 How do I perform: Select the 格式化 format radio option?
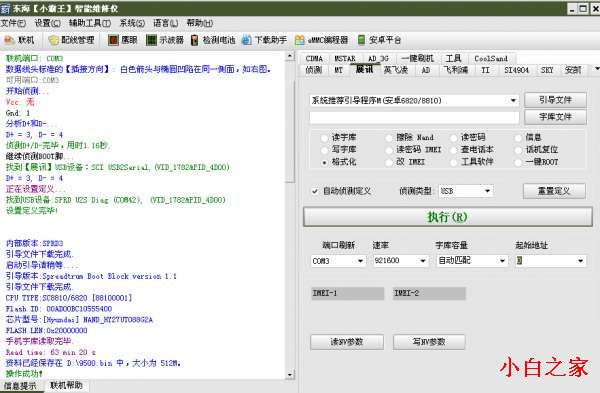point(324,162)
